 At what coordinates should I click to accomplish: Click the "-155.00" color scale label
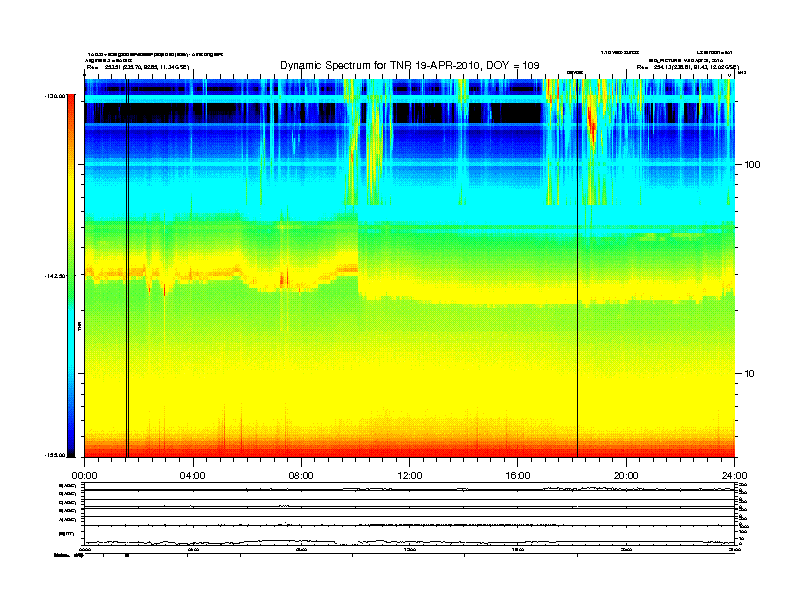click(x=55, y=455)
